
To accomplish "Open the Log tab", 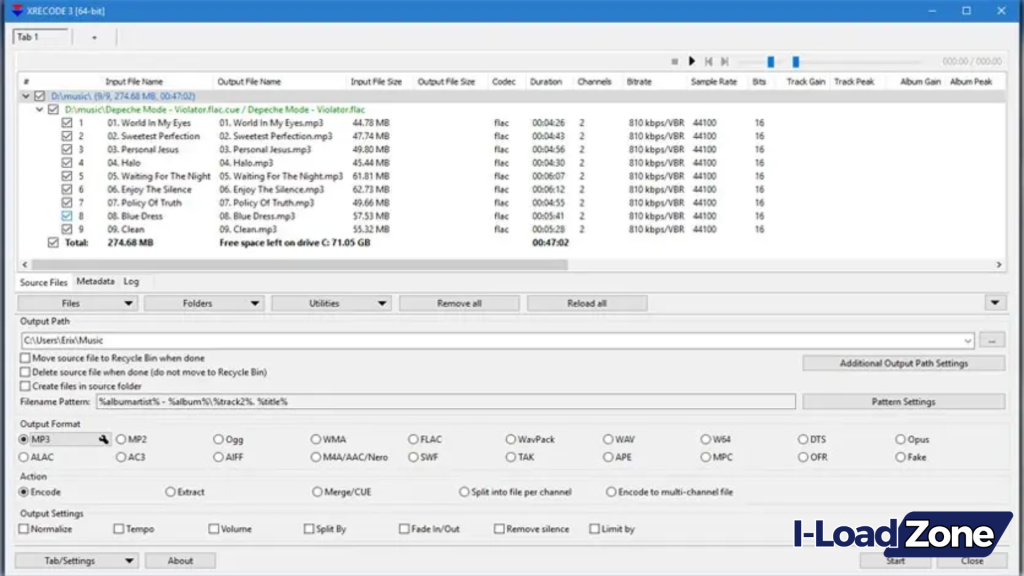I will coord(131,281).
